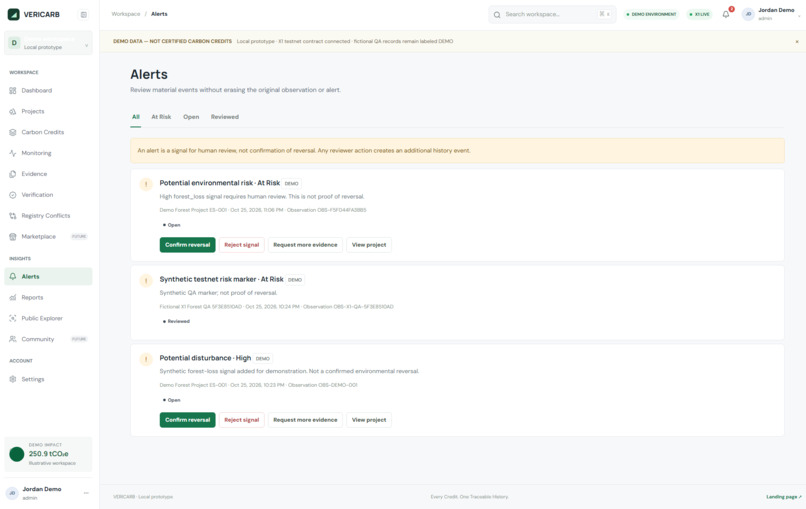The image size is (806, 509).
Task: Request more evidence for Potential disturbance alert
Action: coord(305,420)
